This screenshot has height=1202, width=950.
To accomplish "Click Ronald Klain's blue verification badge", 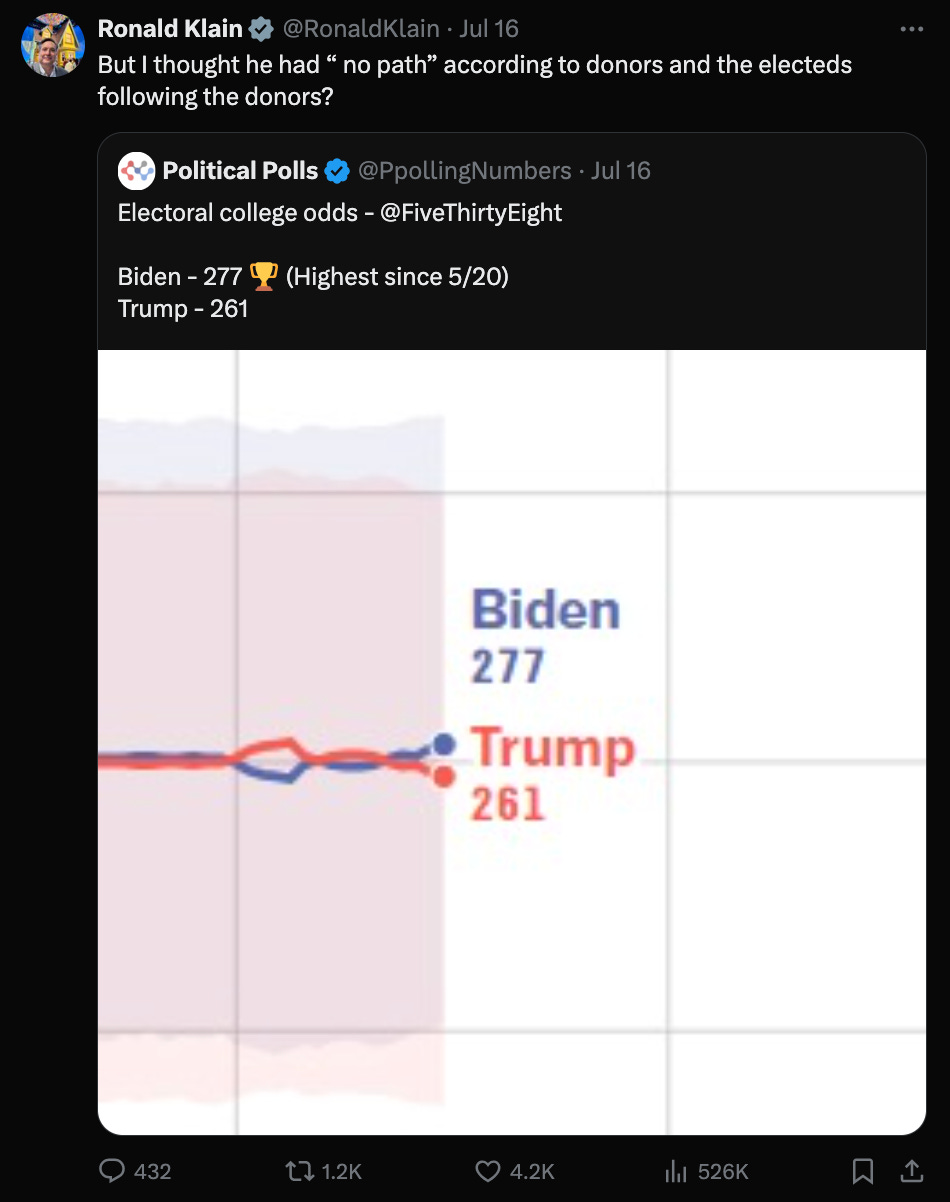I will (261, 28).
